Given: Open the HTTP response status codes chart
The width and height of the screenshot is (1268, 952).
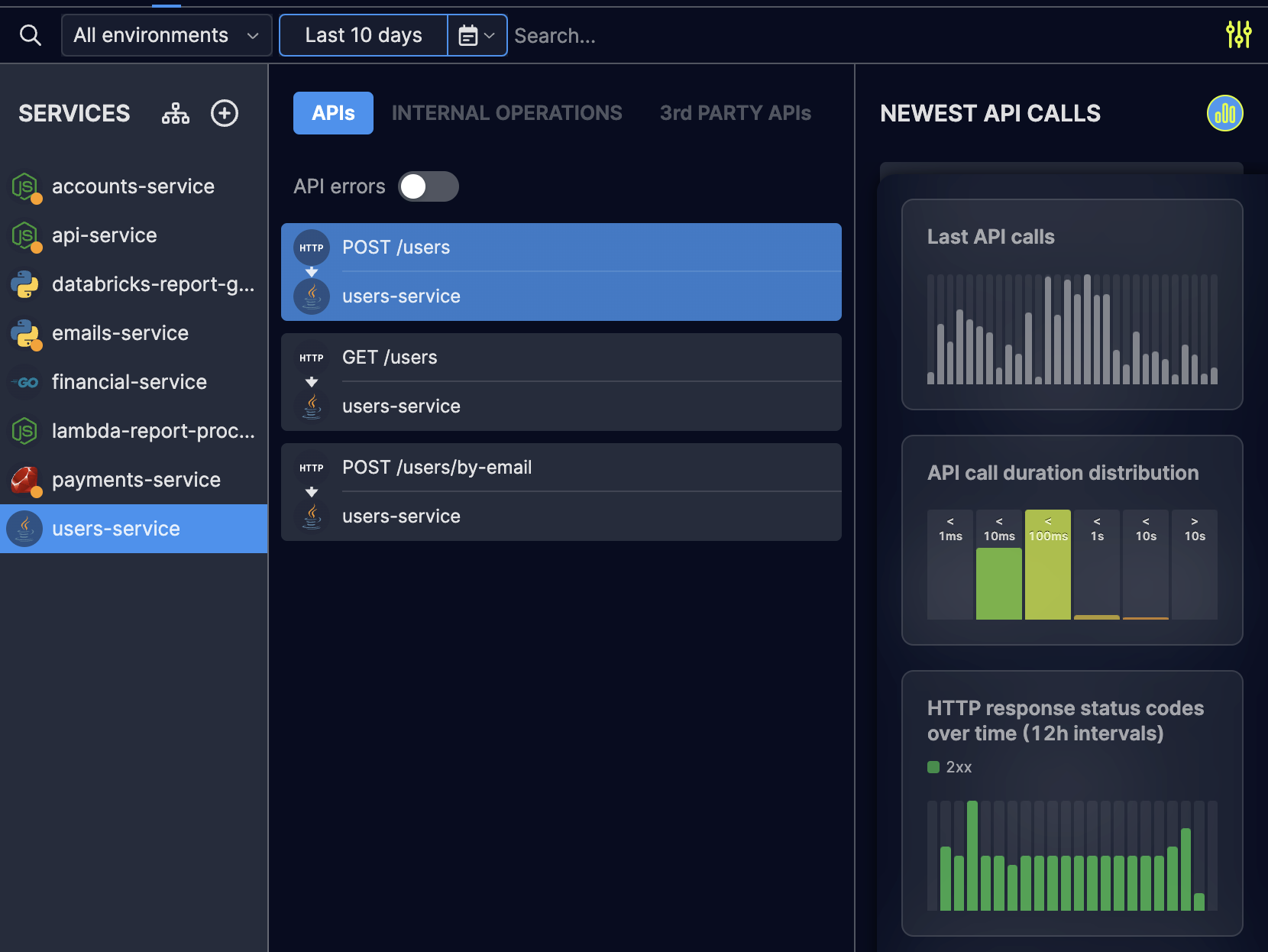Looking at the screenshot, I should point(1072,856).
